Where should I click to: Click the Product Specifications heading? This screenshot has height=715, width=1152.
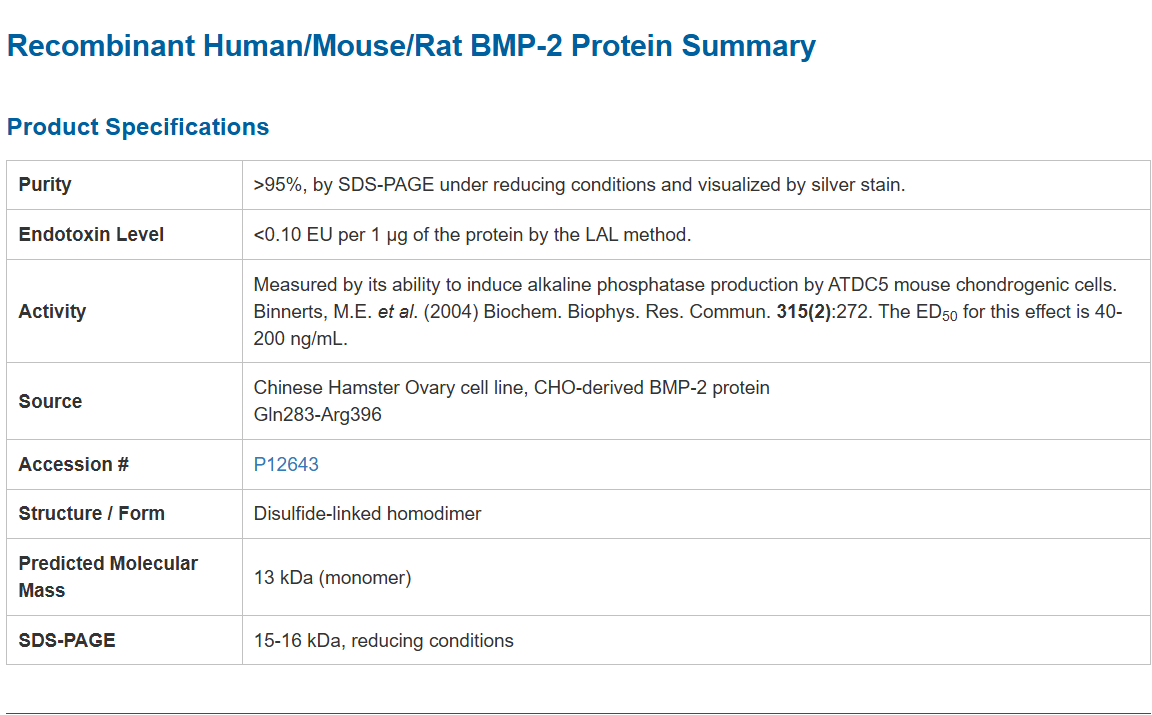(x=138, y=127)
